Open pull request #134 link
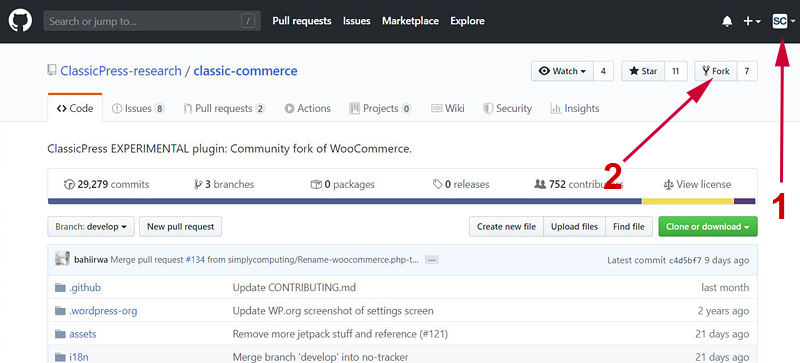The height and width of the screenshot is (363, 800). pyautogui.click(x=195, y=260)
